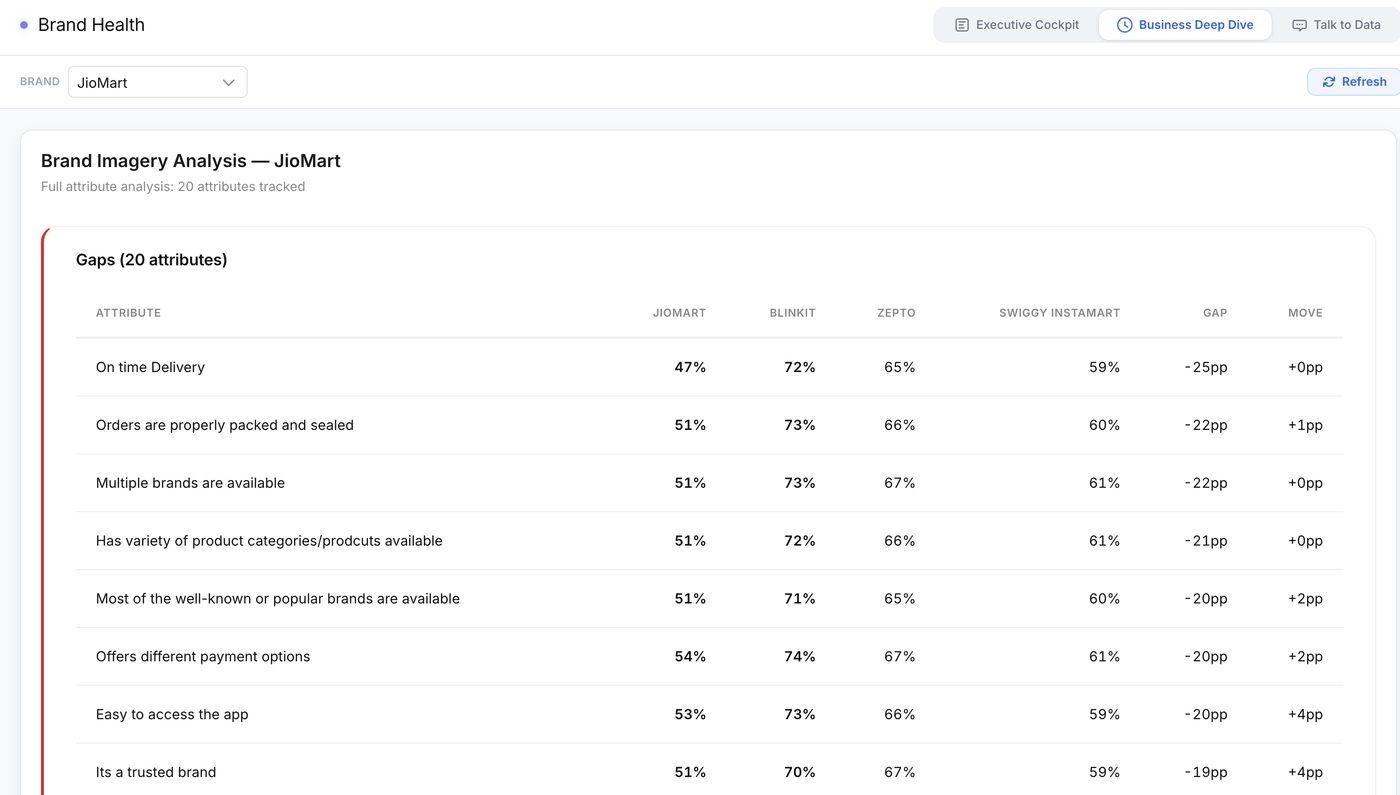The image size is (1400, 795).
Task: Click the purple dot beside Brand Health
Action: click(x=24, y=25)
